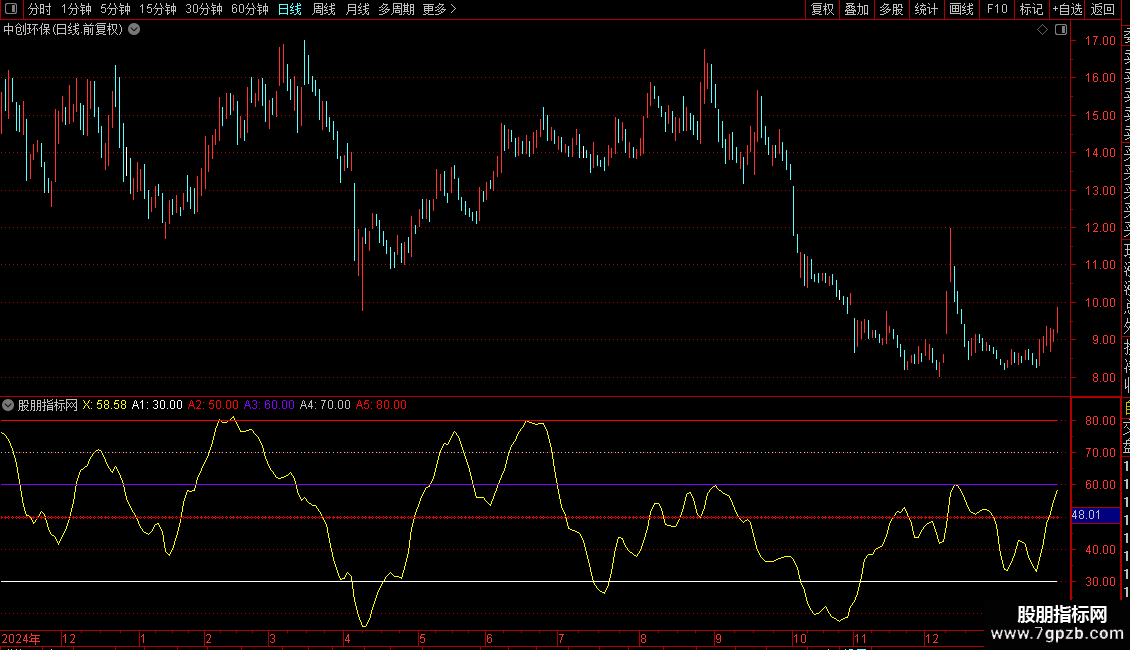Click the A5: 80.00 parameter label
This screenshot has height=650, width=1130.
381,405
